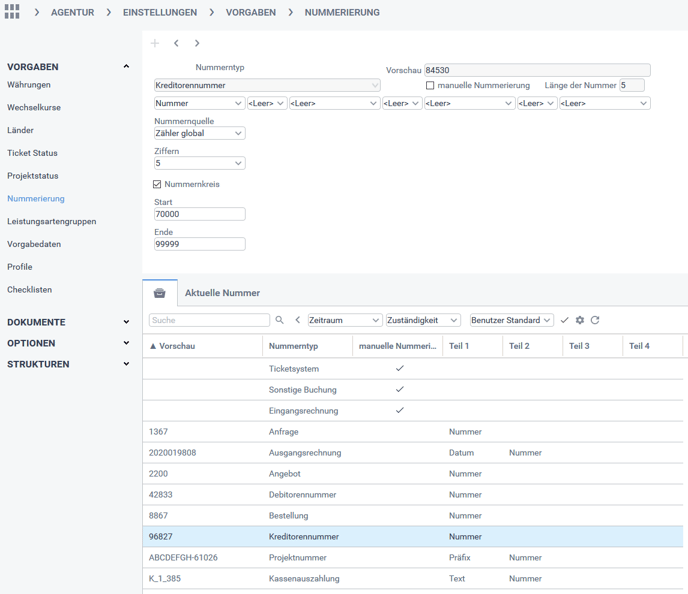Open the Ziffern dropdown

(199, 163)
